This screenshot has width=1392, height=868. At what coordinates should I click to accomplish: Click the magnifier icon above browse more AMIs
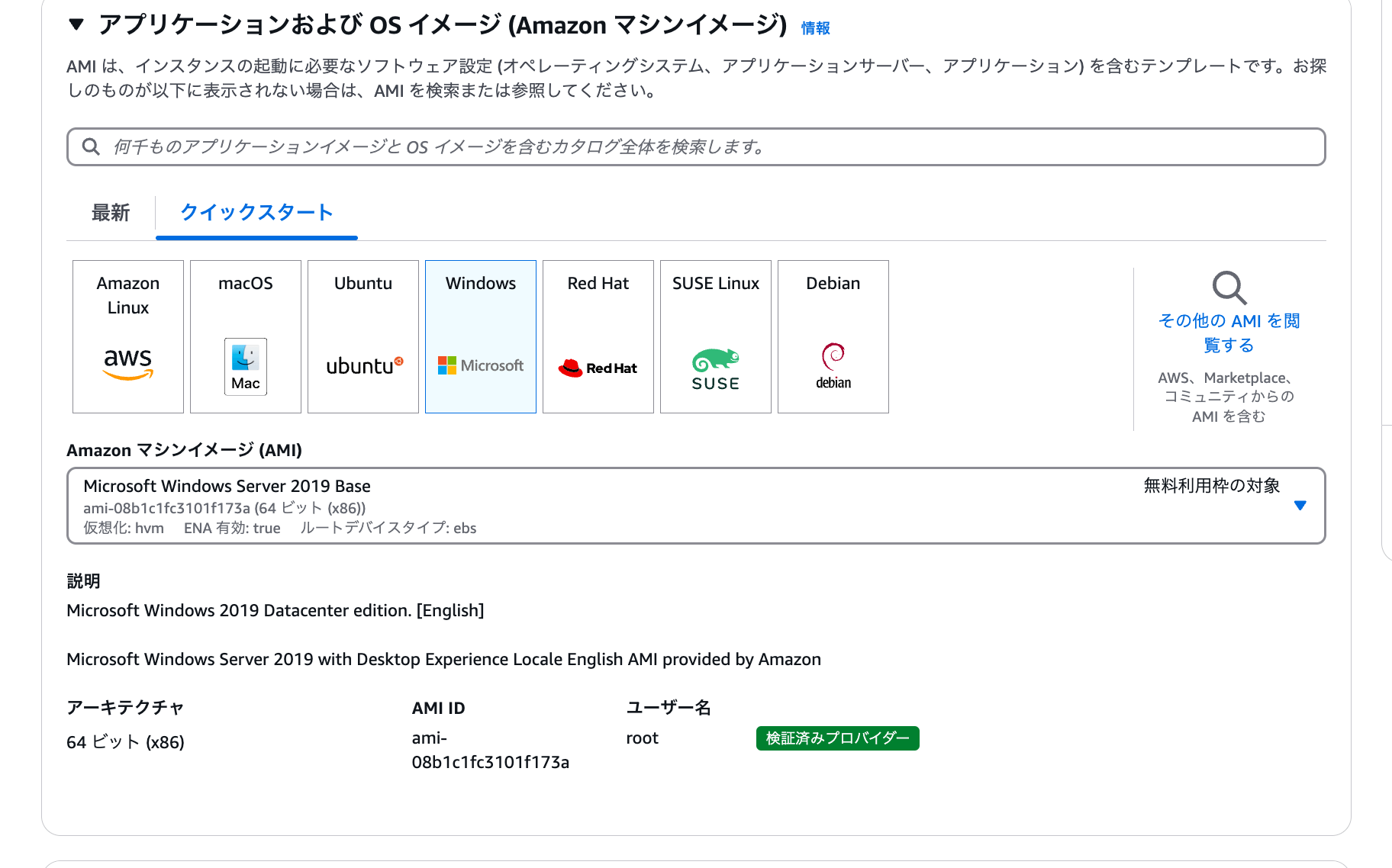(1229, 288)
